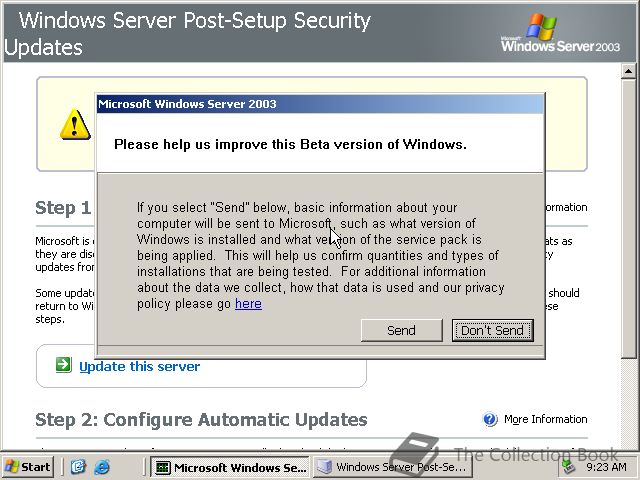Open the More Information link for Step 2
This screenshot has width=640, height=480.
pyautogui.click(x=545, y=419)
